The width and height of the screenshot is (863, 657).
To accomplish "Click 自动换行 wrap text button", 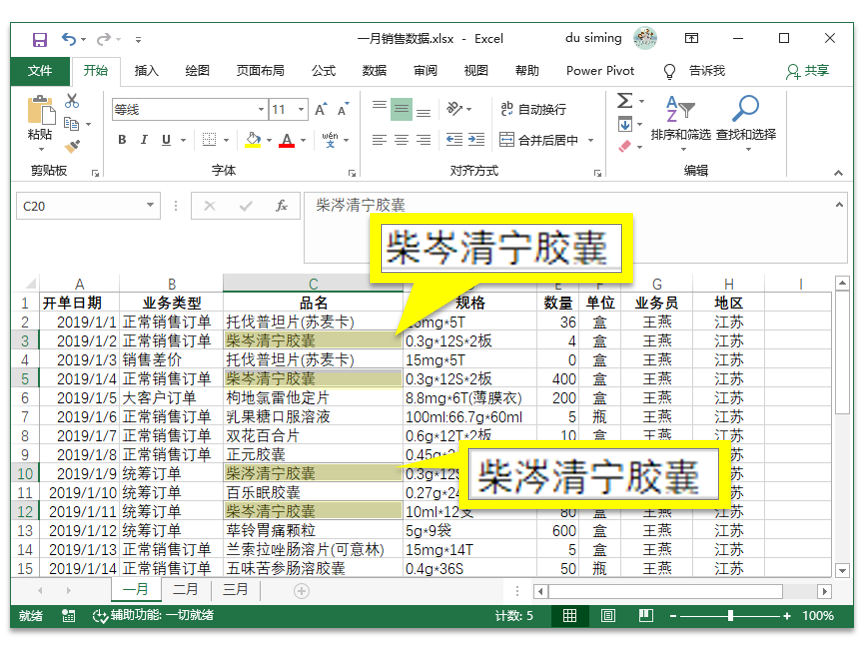I will [x=533, y=109].
